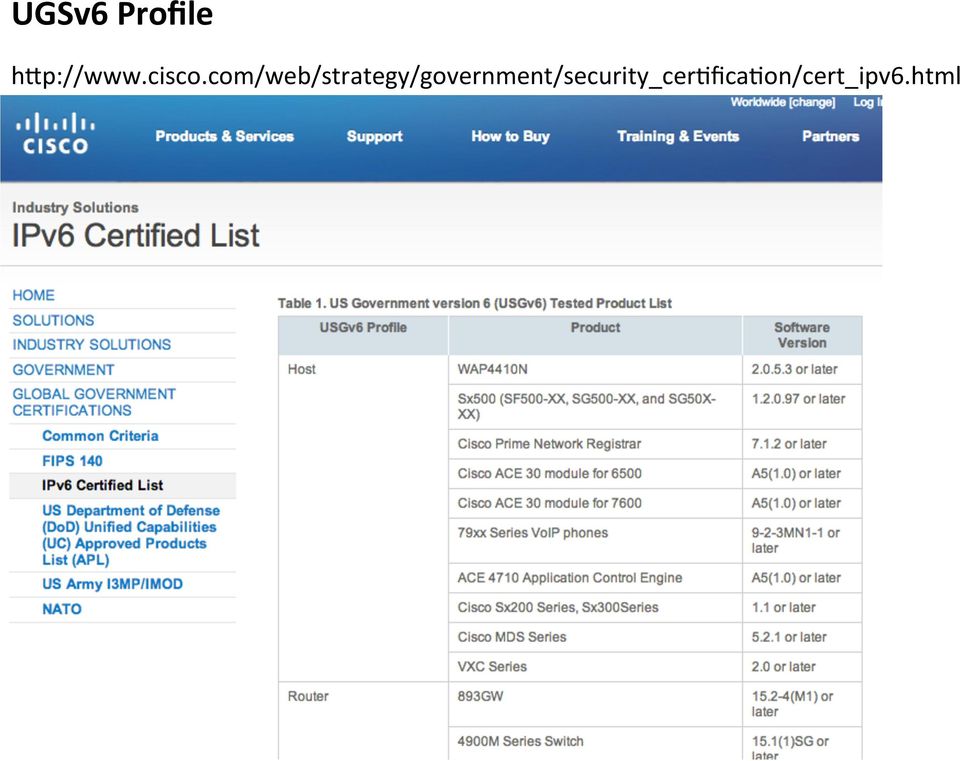Click the IPv6 Certified List page heading
The width and height of the screenshot is (960, 761).
pos(136,236)
